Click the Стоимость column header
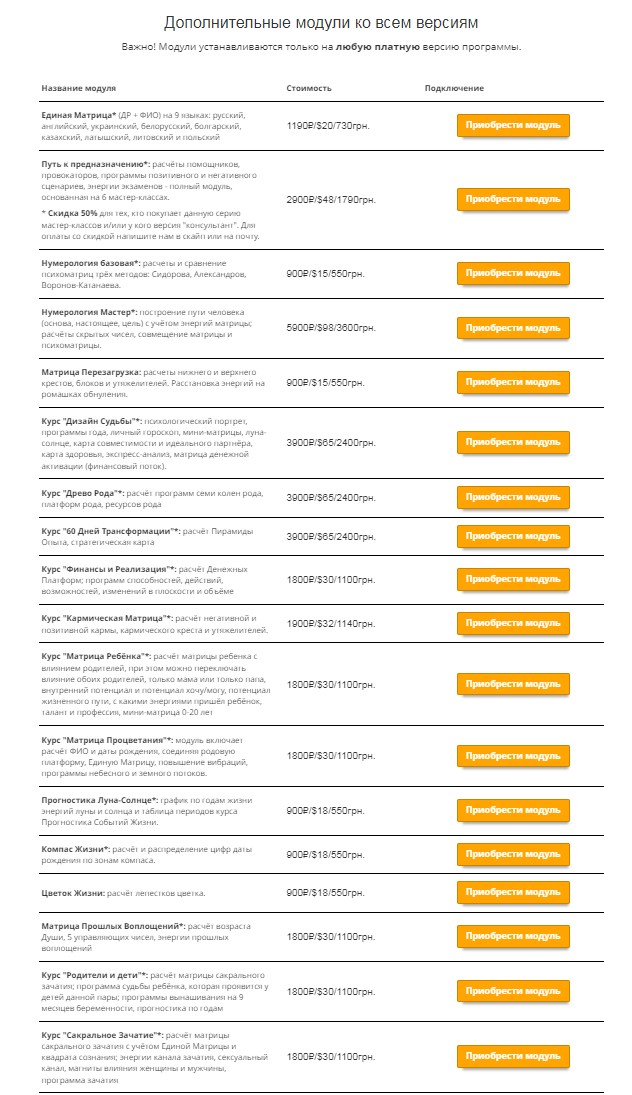This screenshot has width=632, height=1095. tap(308, 88)
